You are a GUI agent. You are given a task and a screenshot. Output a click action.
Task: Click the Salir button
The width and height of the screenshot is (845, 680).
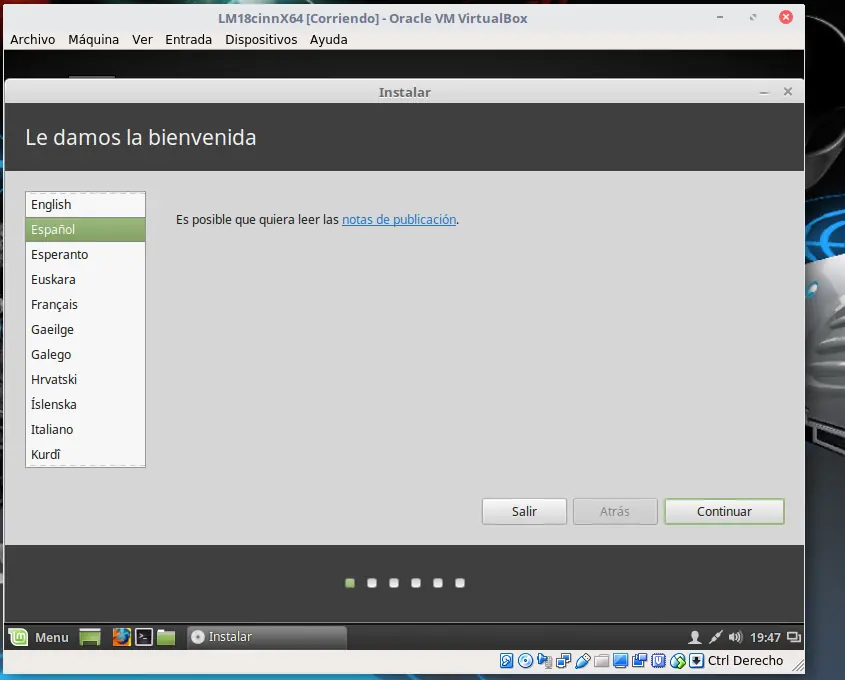tap(524, 511)
